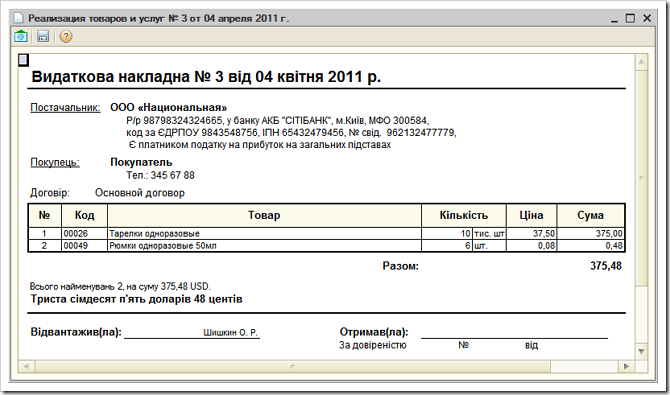Viewport: 670px width, 395px height.
Task: Click sum cell '0,48'
Action: coord(591,246)
